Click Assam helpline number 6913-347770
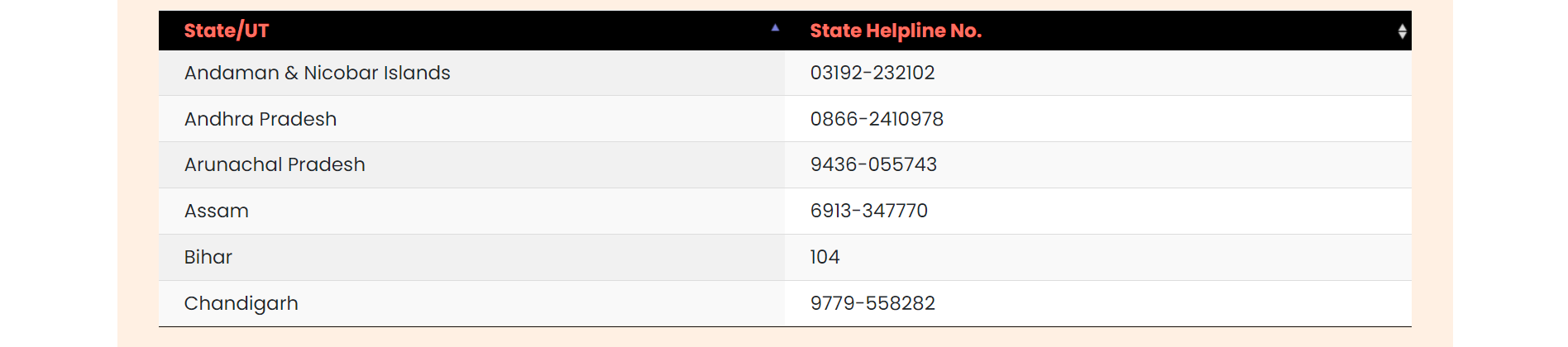Viewport: 1568px width, 347px height. tap(869, 211)
